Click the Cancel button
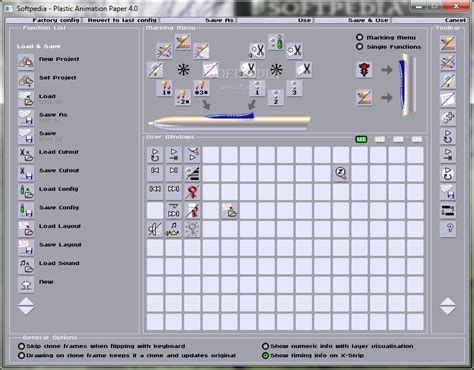Viewport: 474px width, 370px height. pos(429,20)
